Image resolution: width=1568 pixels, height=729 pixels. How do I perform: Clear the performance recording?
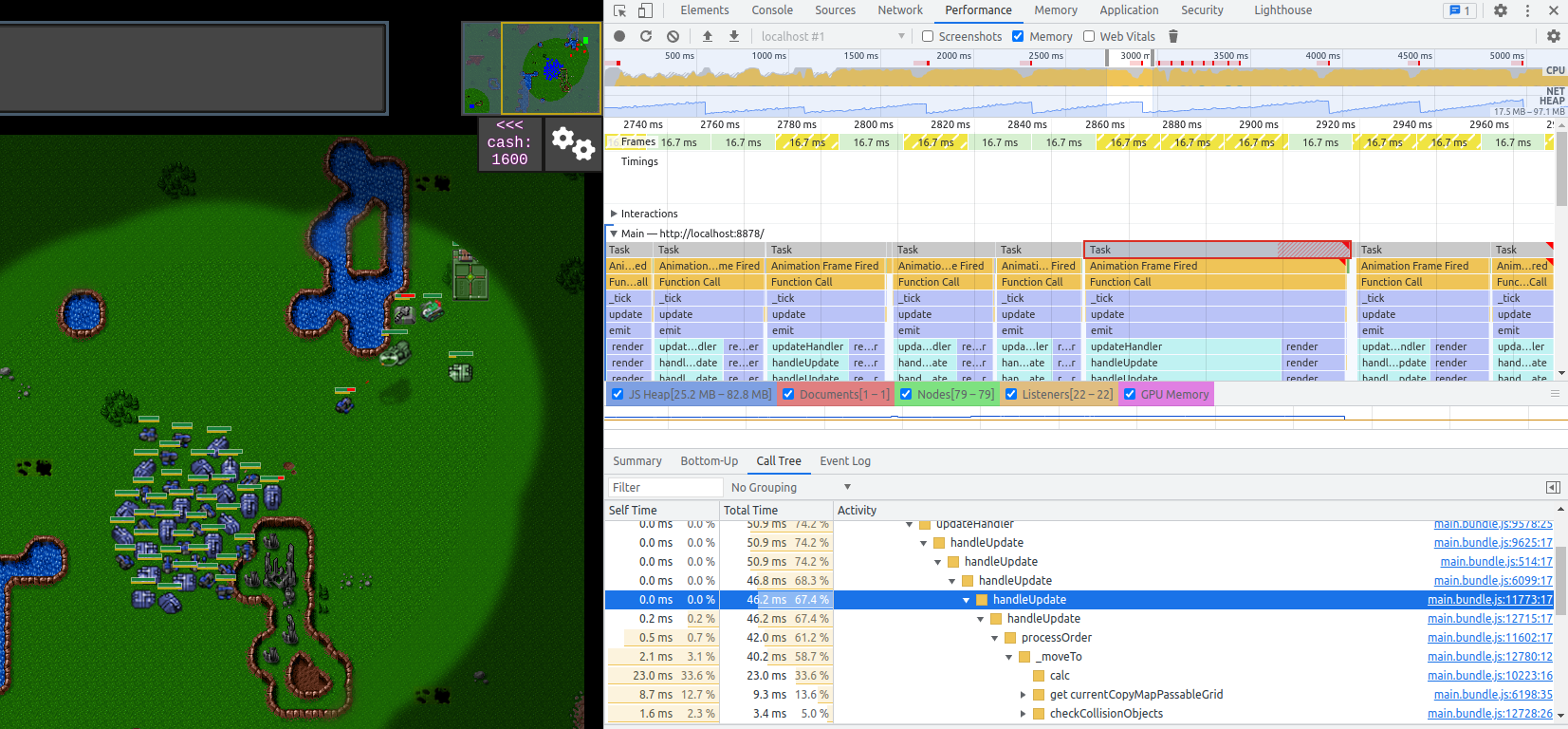[673, 36]
